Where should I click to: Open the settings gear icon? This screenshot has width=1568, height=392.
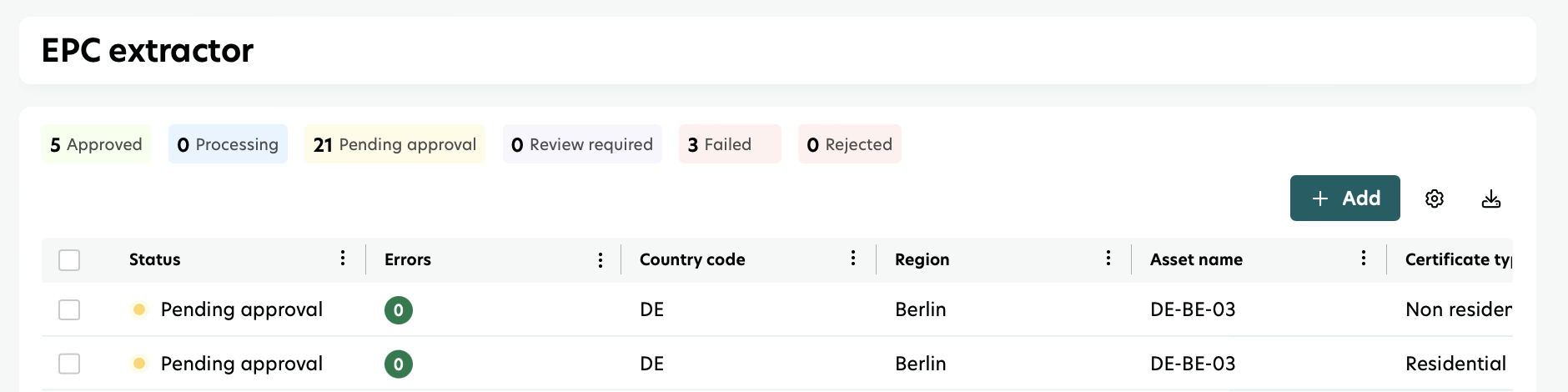pos(1434,199)
